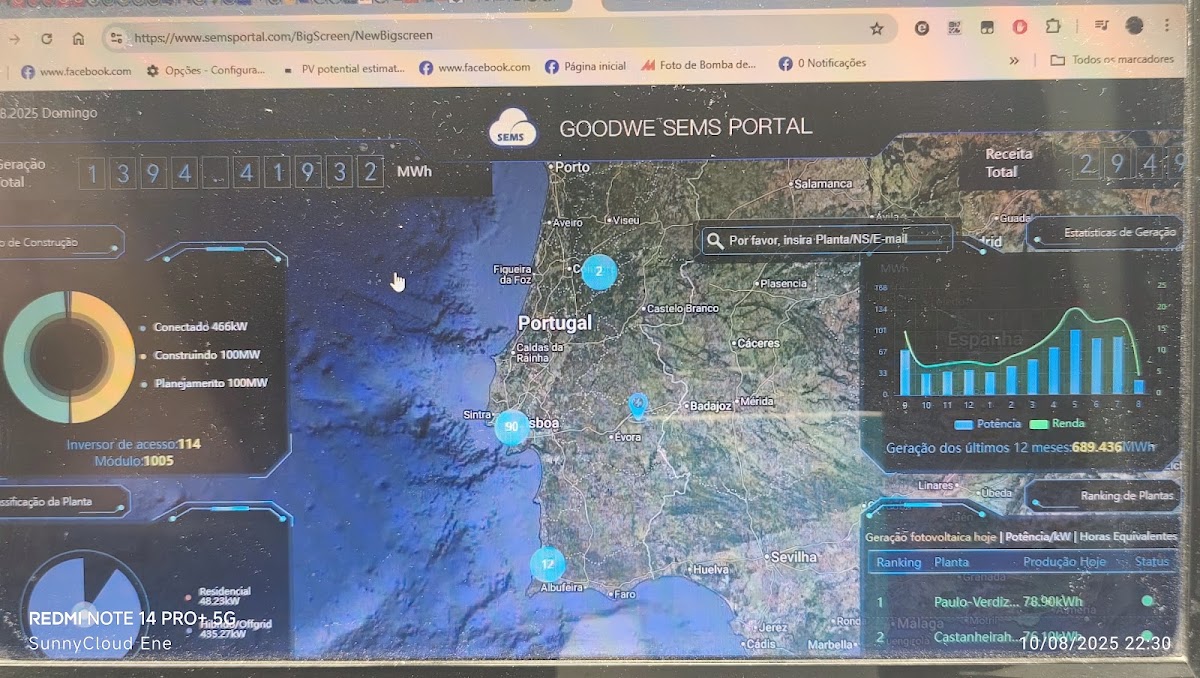Click the yellow donut chart segment
Viewport: 1200px width, 678px height.
120,355
